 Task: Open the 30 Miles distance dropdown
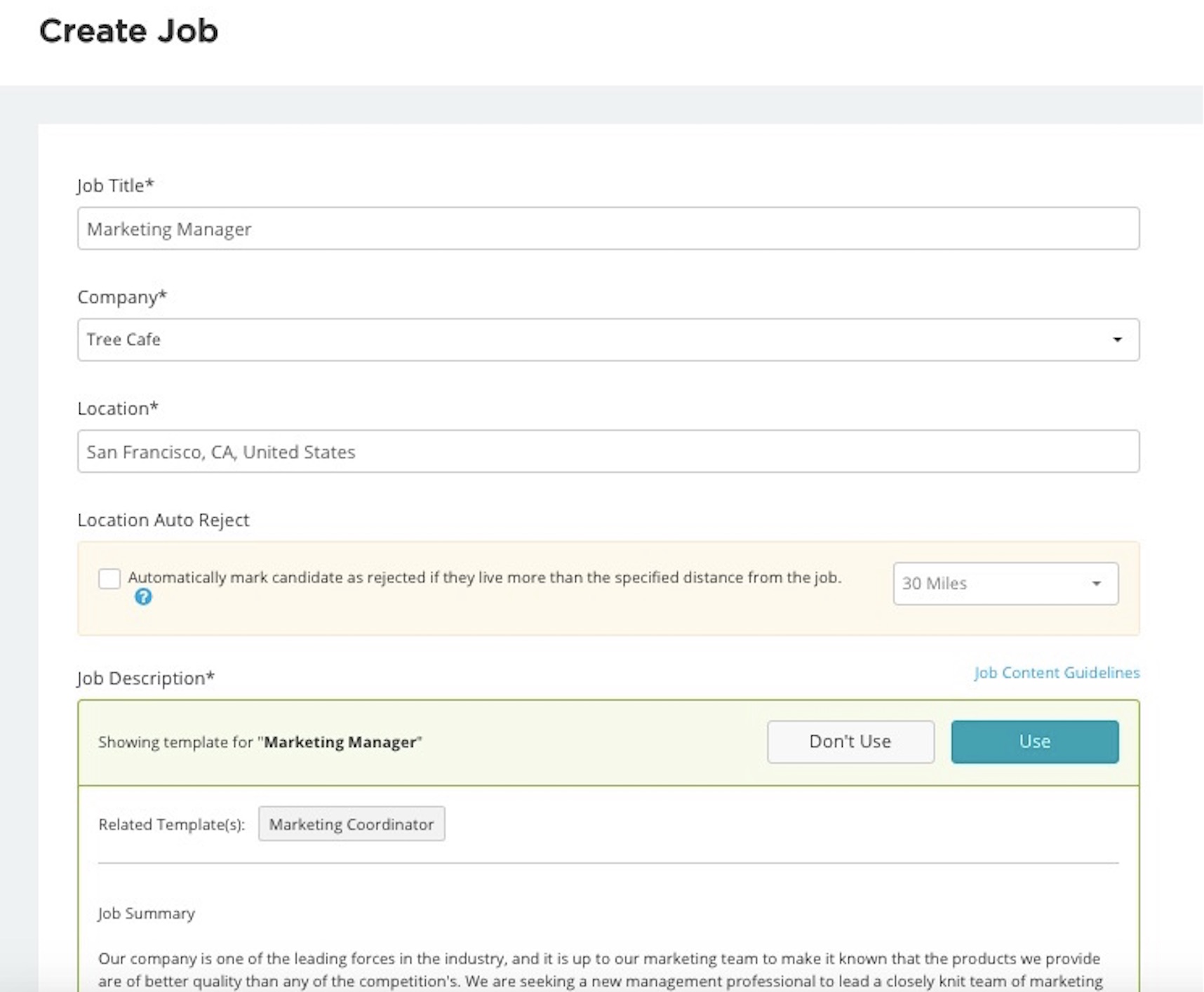[1005, 584]
